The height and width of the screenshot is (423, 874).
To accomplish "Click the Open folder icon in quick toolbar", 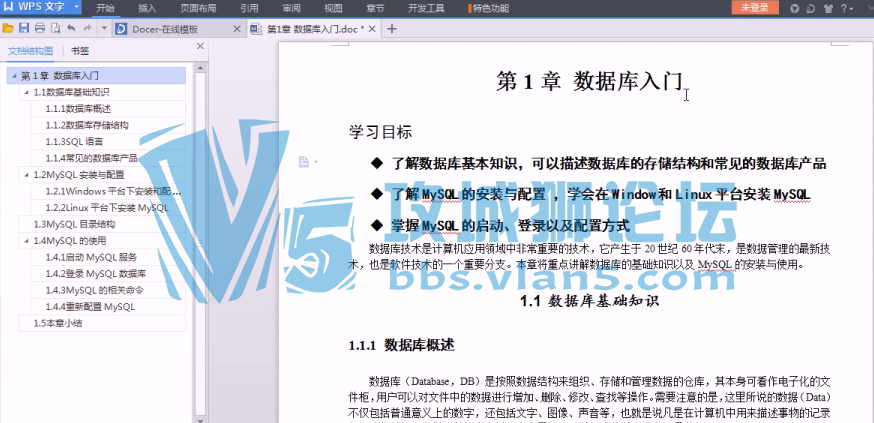I will click(8, 28).
